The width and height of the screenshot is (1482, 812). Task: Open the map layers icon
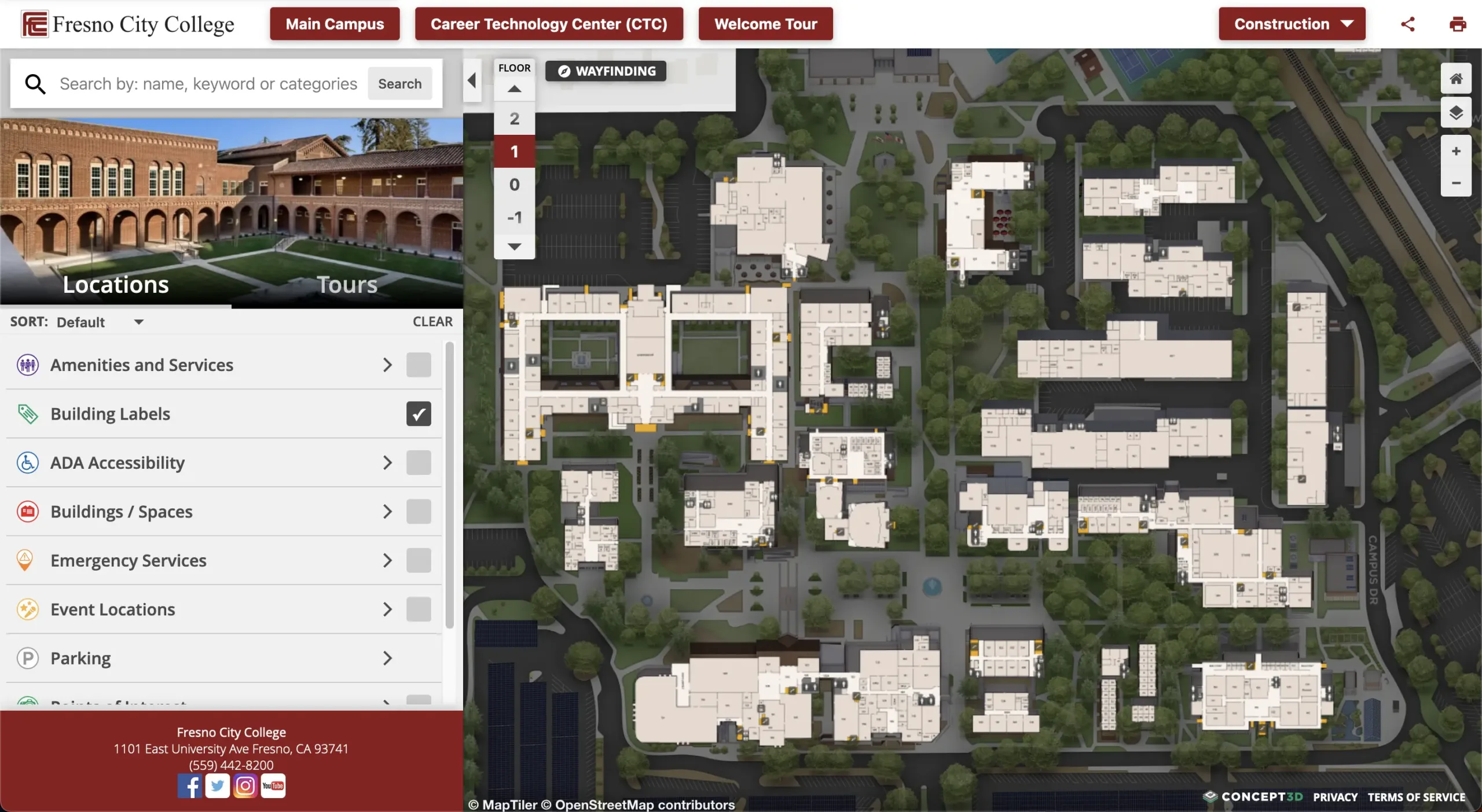1456,112
